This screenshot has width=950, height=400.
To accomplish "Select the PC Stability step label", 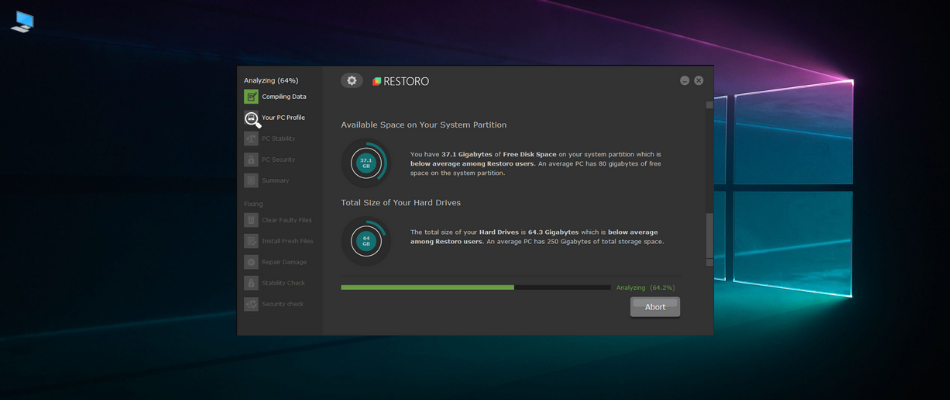I will click(x=279, y=139).
